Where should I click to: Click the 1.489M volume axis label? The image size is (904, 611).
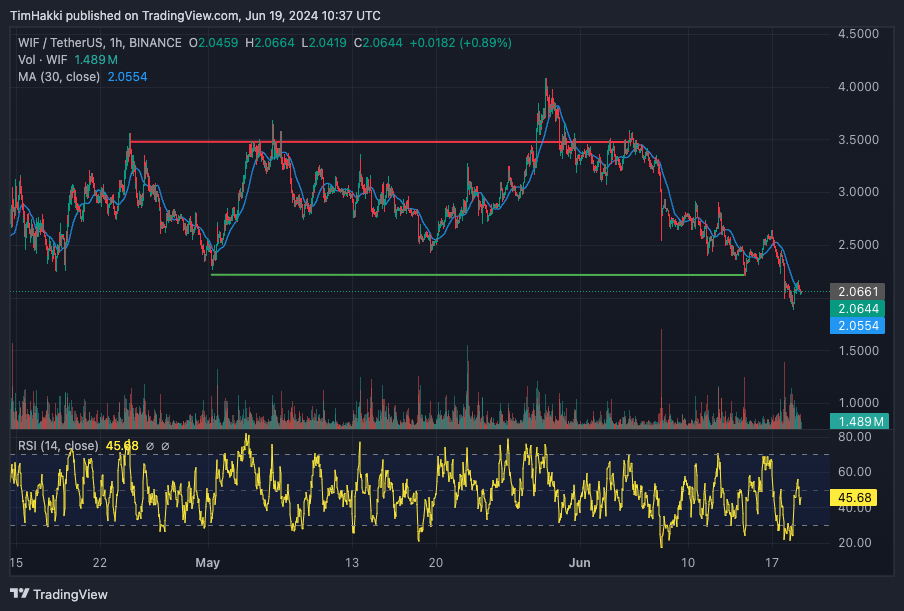(x=858, y=422)
